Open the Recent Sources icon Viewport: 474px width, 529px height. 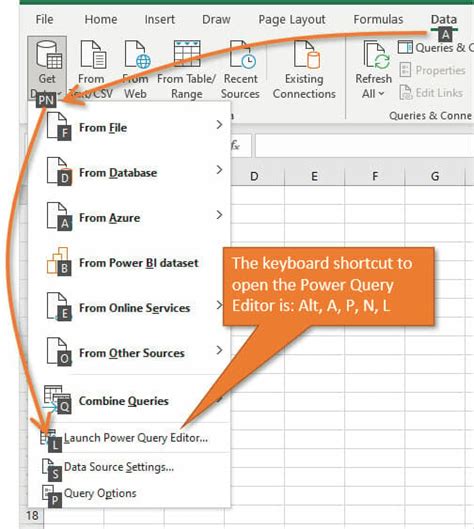pyautogui.click(x=242, y=54)
